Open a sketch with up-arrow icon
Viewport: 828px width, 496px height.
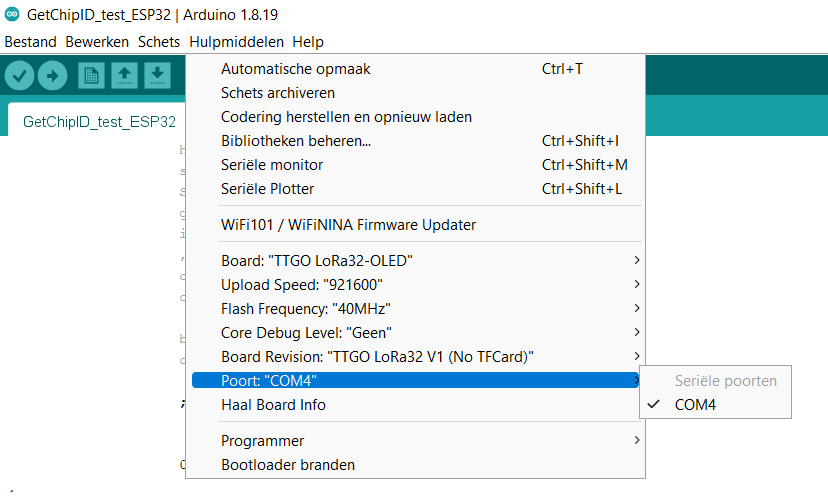(125, 76)
